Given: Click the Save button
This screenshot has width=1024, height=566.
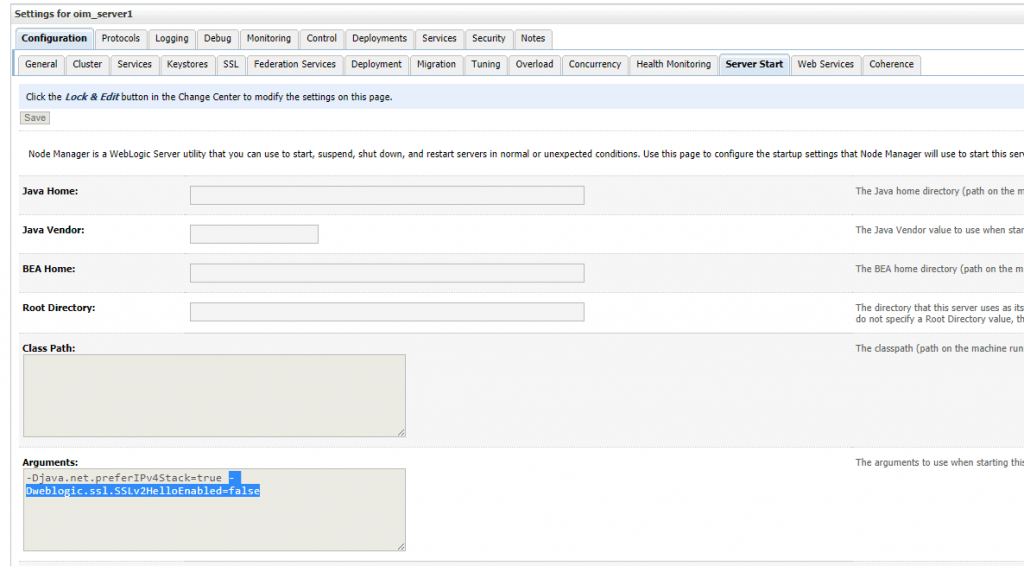Looking at the screenshot, I should pos(35,118).
